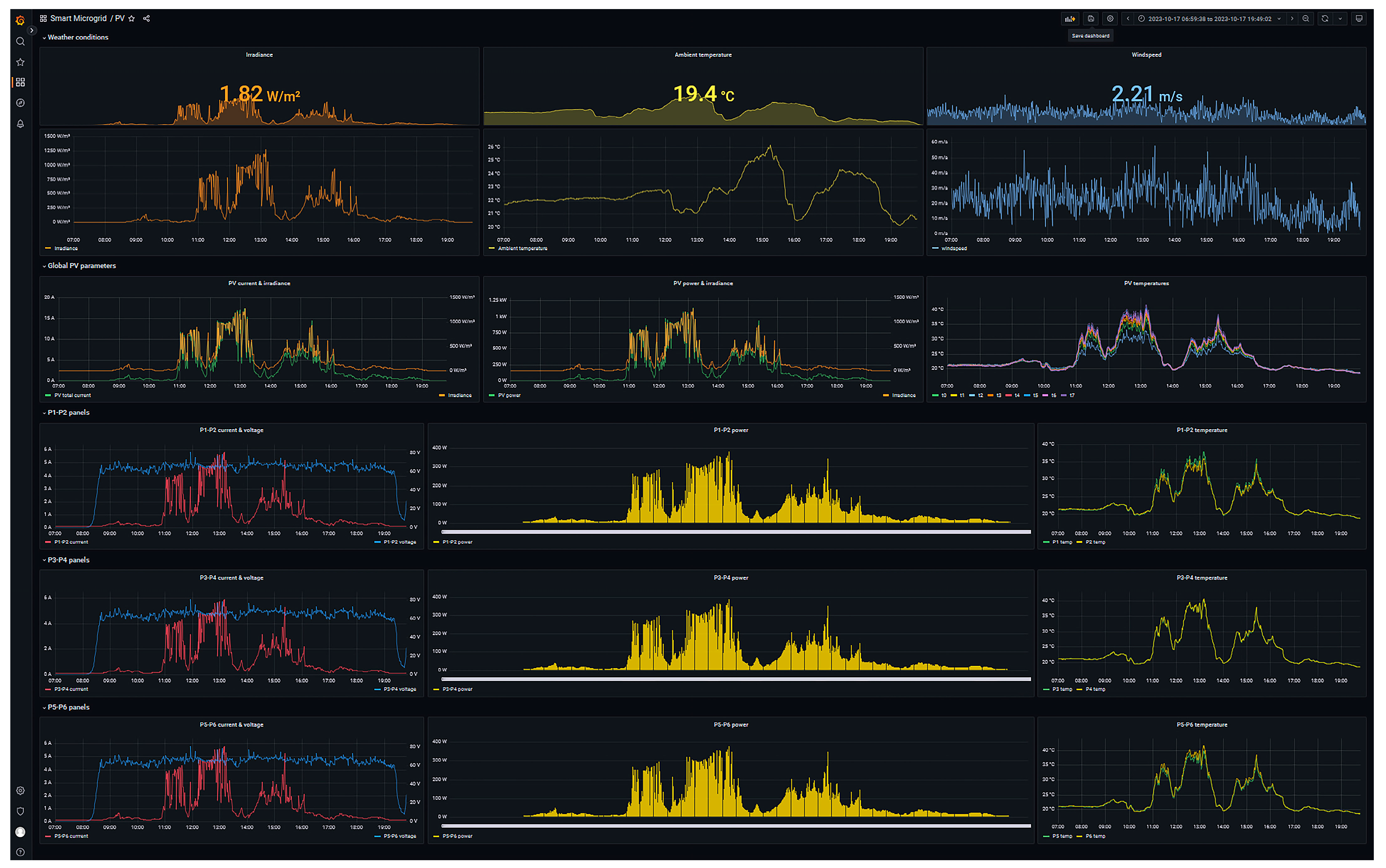Open Explore compass in left sidebar
This screenshot has height=868, width=1386.
[20, 103]
